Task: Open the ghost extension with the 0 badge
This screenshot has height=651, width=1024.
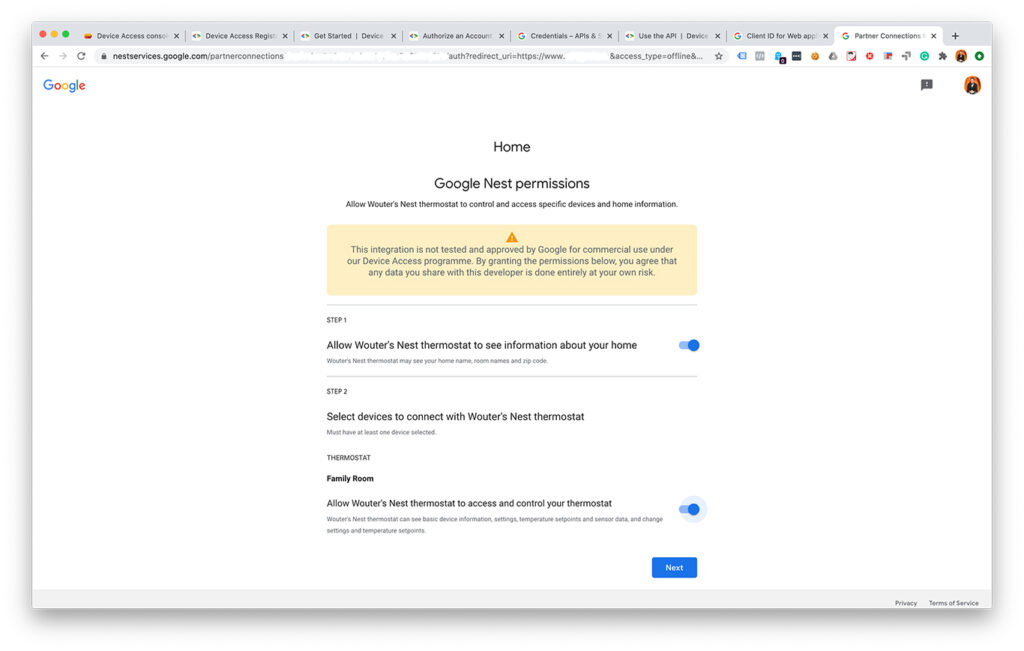Action: click(779, 57)
